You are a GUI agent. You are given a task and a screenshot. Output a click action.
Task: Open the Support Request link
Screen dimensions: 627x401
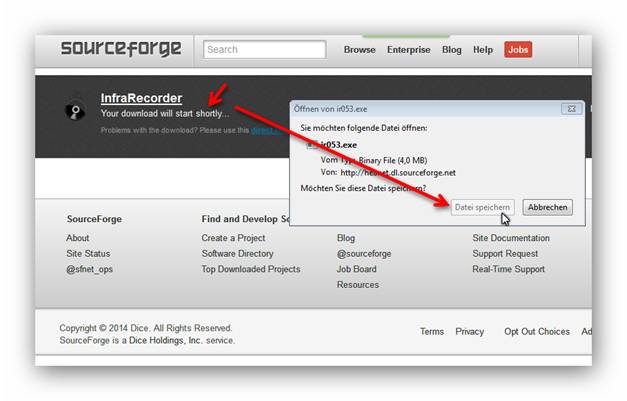pyautogui.click(x=505, y=253)
